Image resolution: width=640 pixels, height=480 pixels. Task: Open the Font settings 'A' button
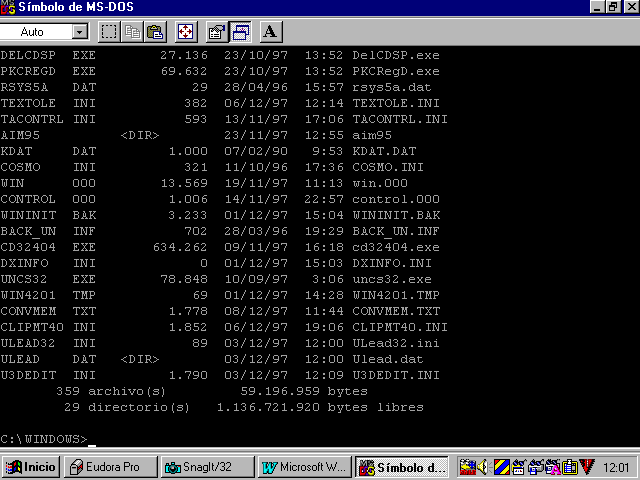click(270, 32)
